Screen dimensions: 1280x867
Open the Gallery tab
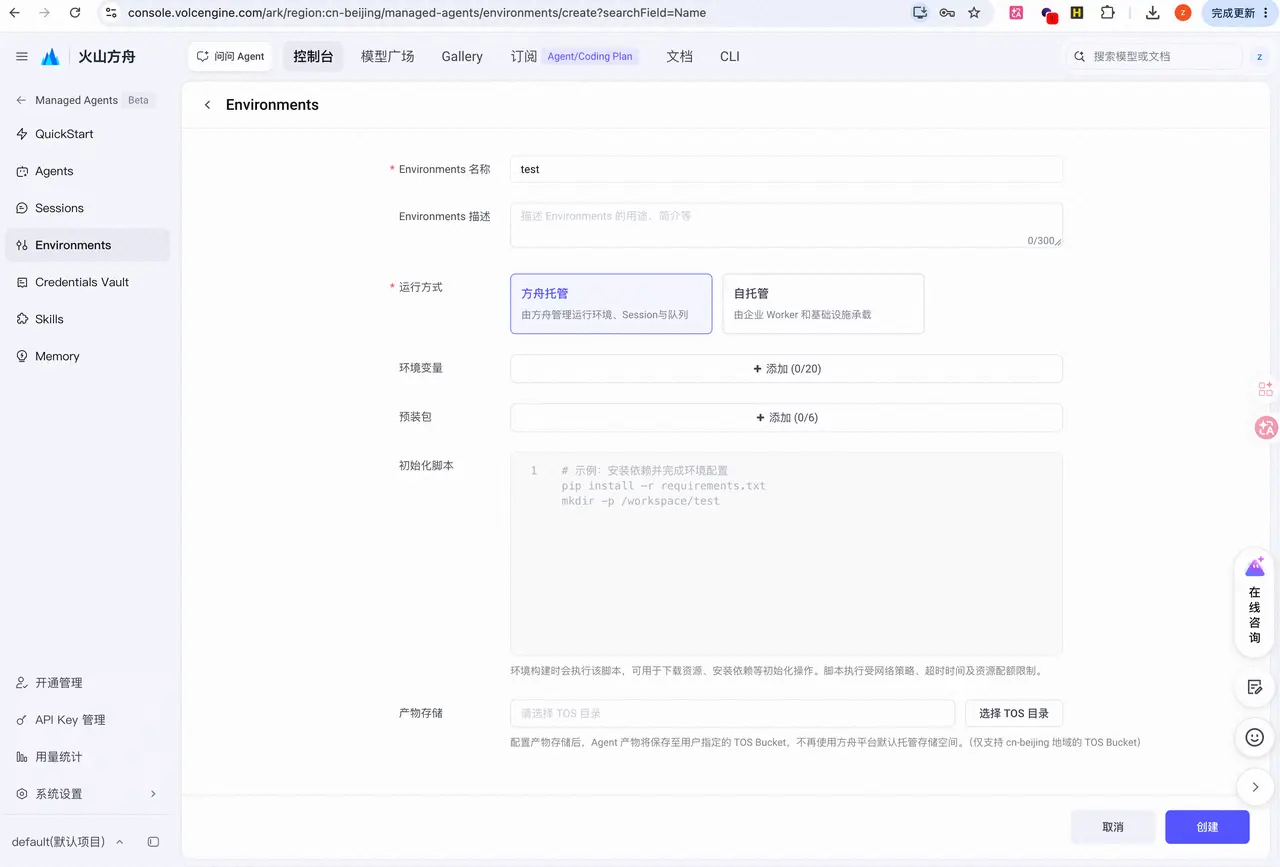[x=462, y=57]
